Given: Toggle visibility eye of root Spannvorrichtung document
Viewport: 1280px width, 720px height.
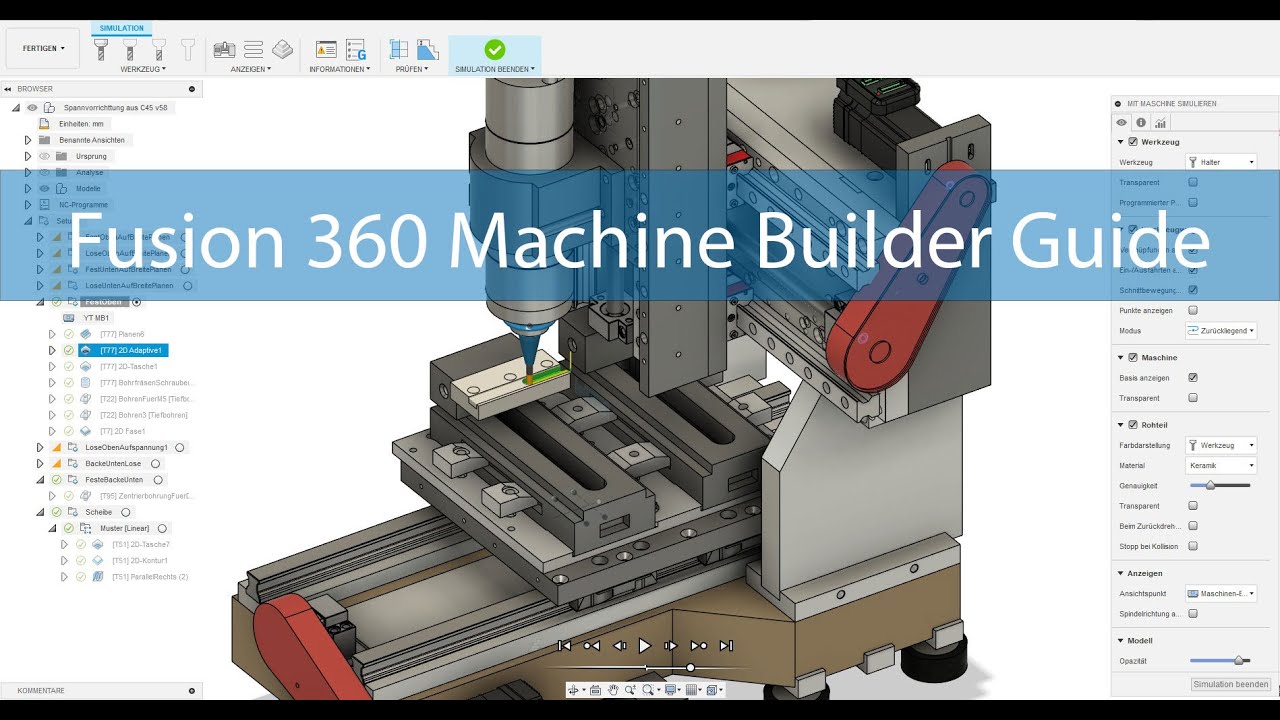Looking at the screenshot, I should tap(32, 107).
